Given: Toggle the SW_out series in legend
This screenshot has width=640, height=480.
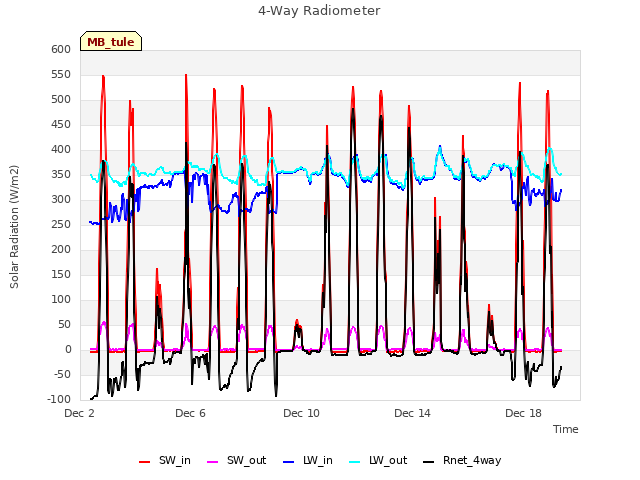Looking at the screenshot, I should (x=237, y=461).
